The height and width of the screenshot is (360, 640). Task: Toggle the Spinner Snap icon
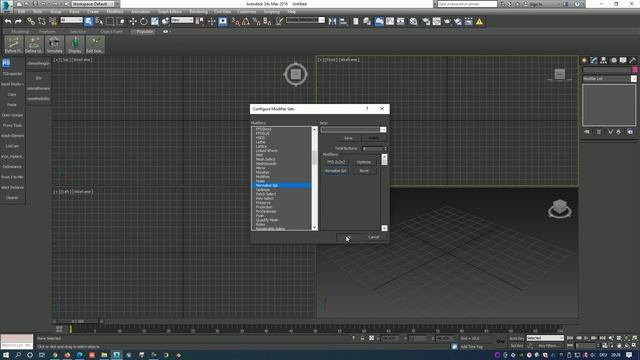(x=267, y=21)
